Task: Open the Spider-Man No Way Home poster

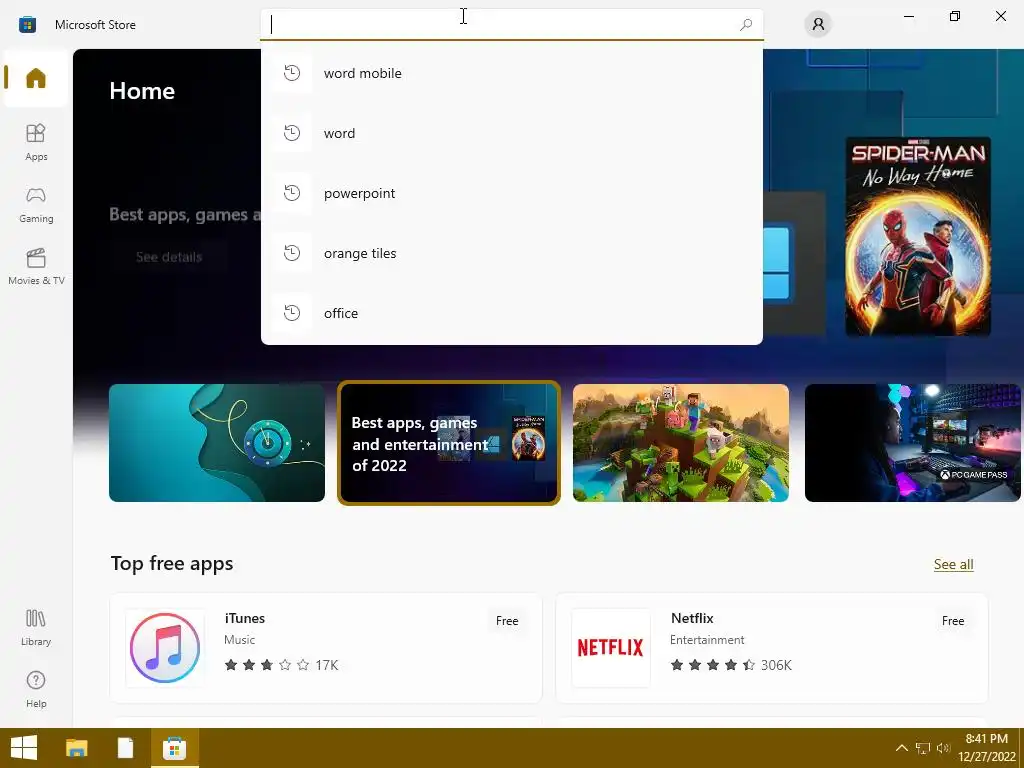Action: 918,236
